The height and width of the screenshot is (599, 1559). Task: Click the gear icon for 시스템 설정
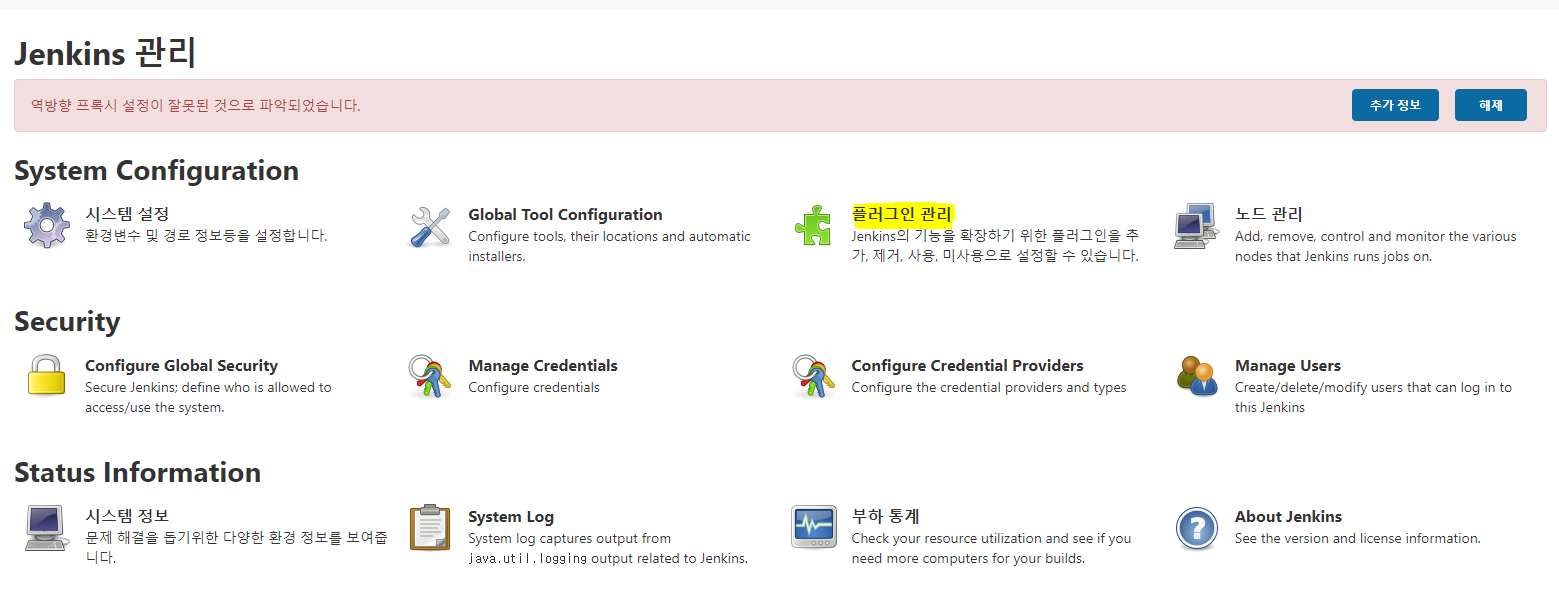pyautogui.click(x=47, y=226)
